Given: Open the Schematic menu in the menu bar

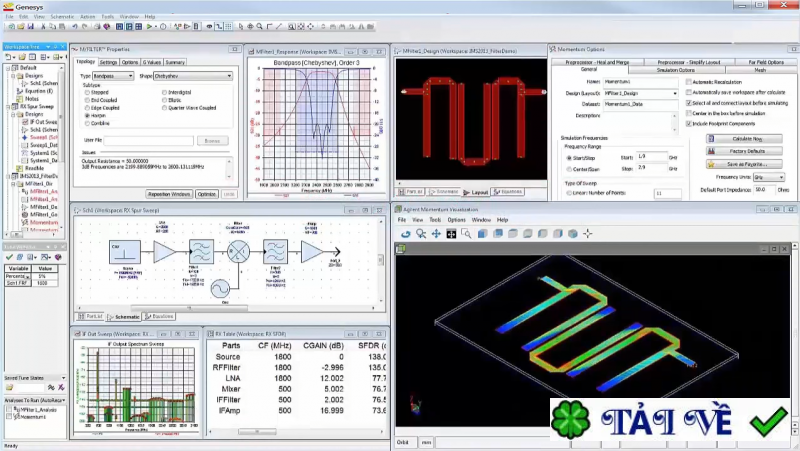Looking at the screenshot, I should 62,17.
